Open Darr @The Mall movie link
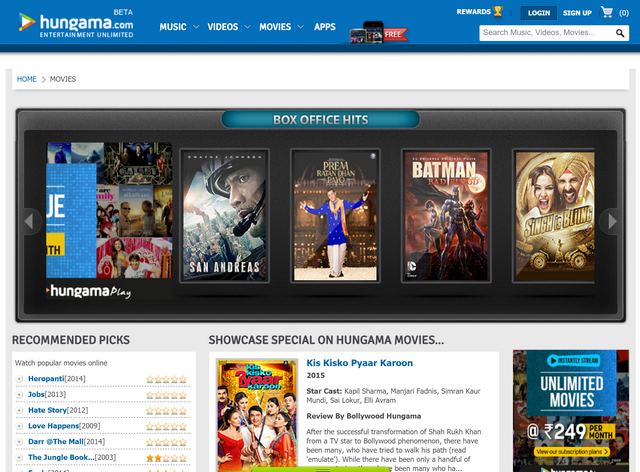 click(x=56, y=442)
